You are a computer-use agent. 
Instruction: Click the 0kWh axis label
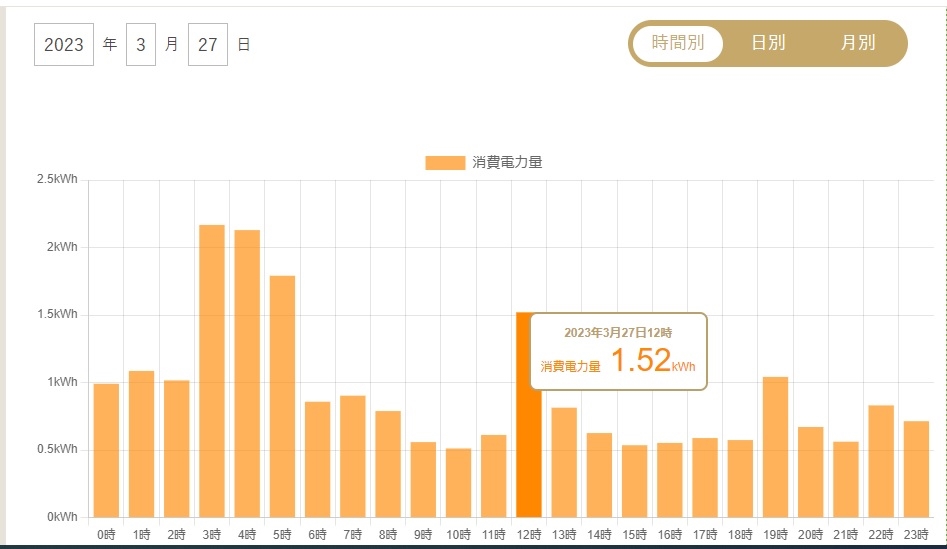click(x=62, y=516)
